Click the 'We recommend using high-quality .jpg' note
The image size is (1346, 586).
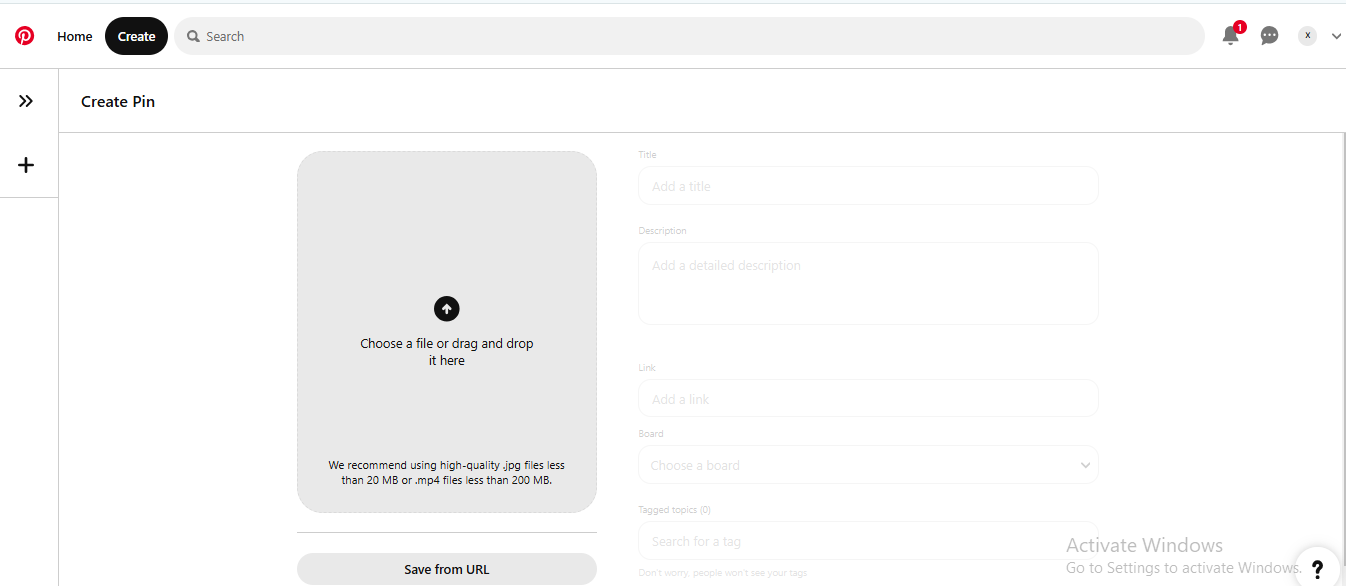[447, 472]
